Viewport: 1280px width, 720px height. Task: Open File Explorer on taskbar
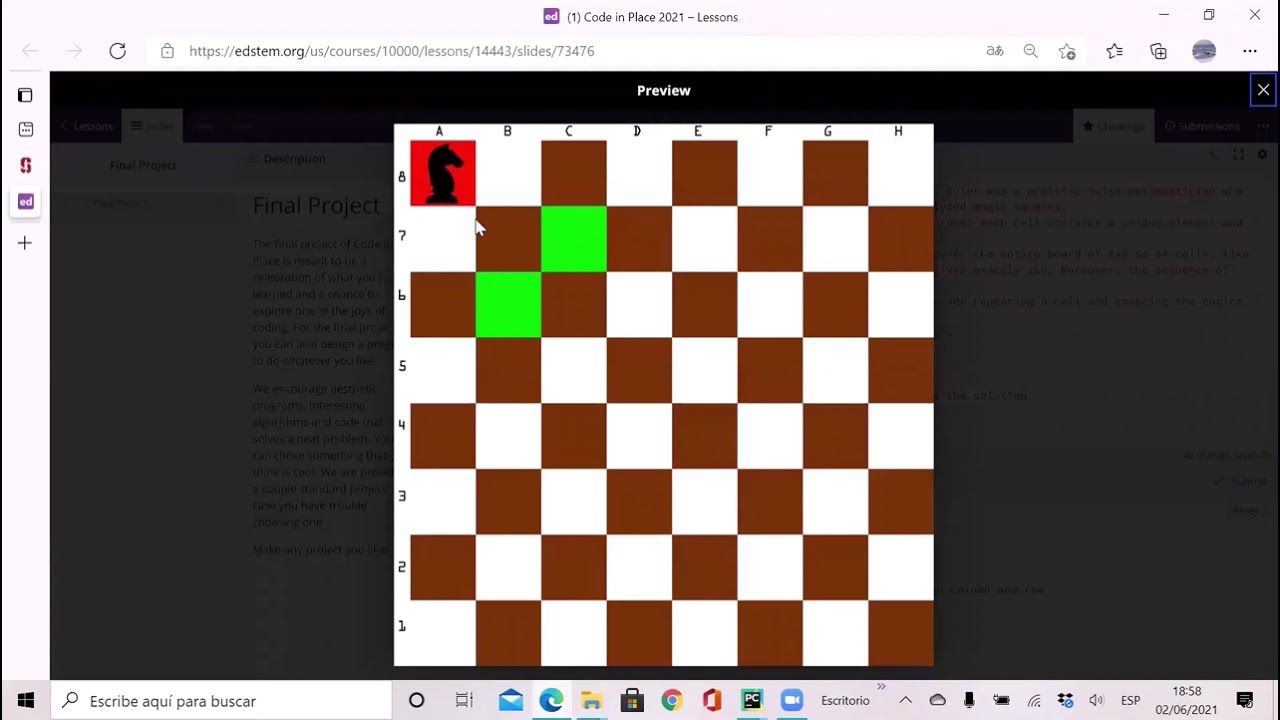tap(591, 700)
